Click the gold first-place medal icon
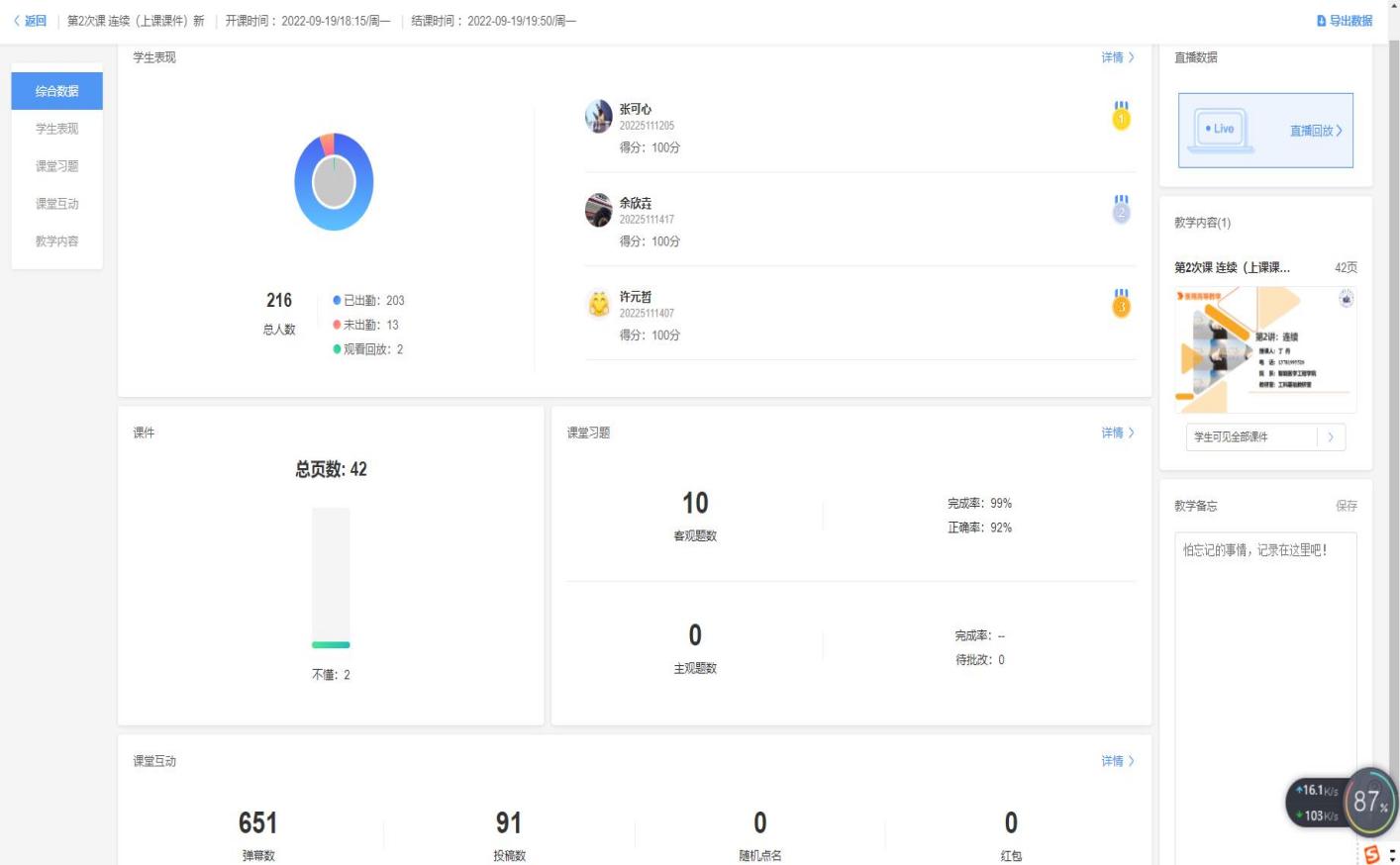The height and width of the screenshot is (865, 1400). click(x=1121, y=116)
